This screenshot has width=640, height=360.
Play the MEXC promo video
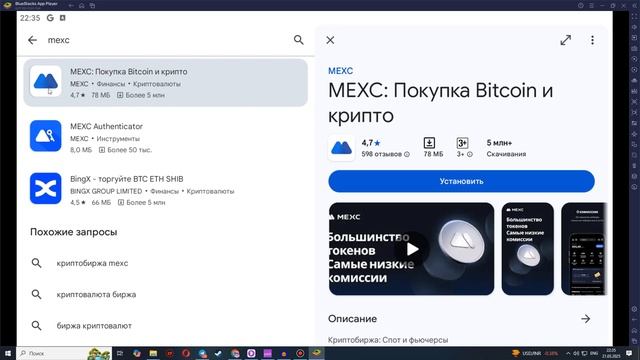(411, 249)
